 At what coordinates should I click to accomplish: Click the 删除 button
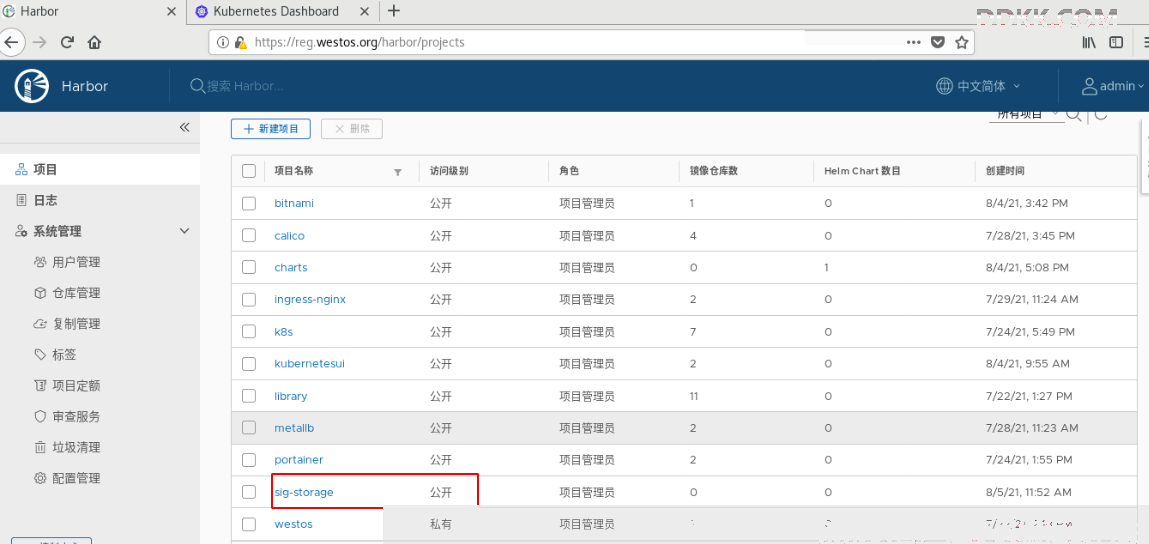352,128
